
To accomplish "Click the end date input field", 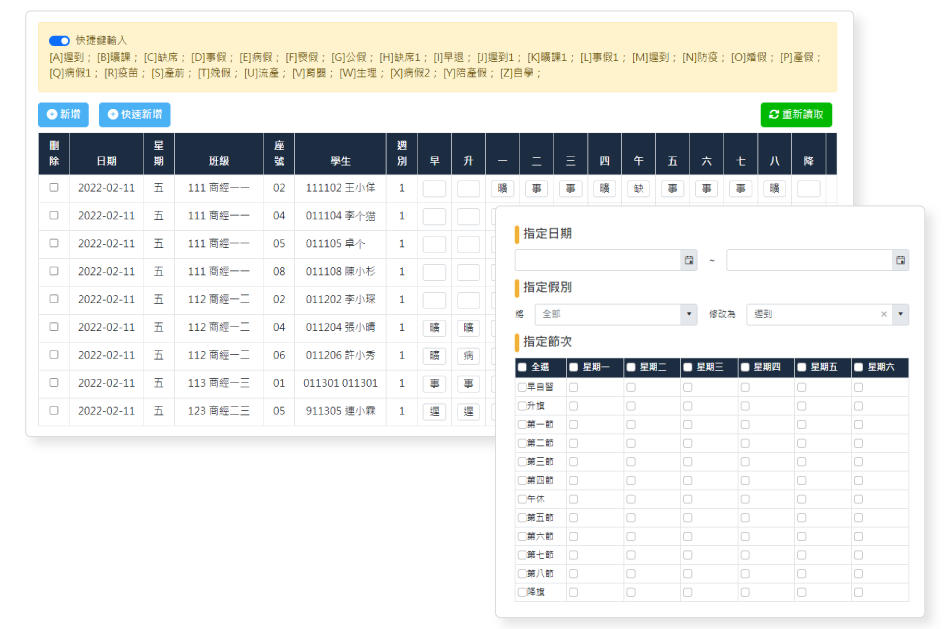I will [x=809, y=260].
